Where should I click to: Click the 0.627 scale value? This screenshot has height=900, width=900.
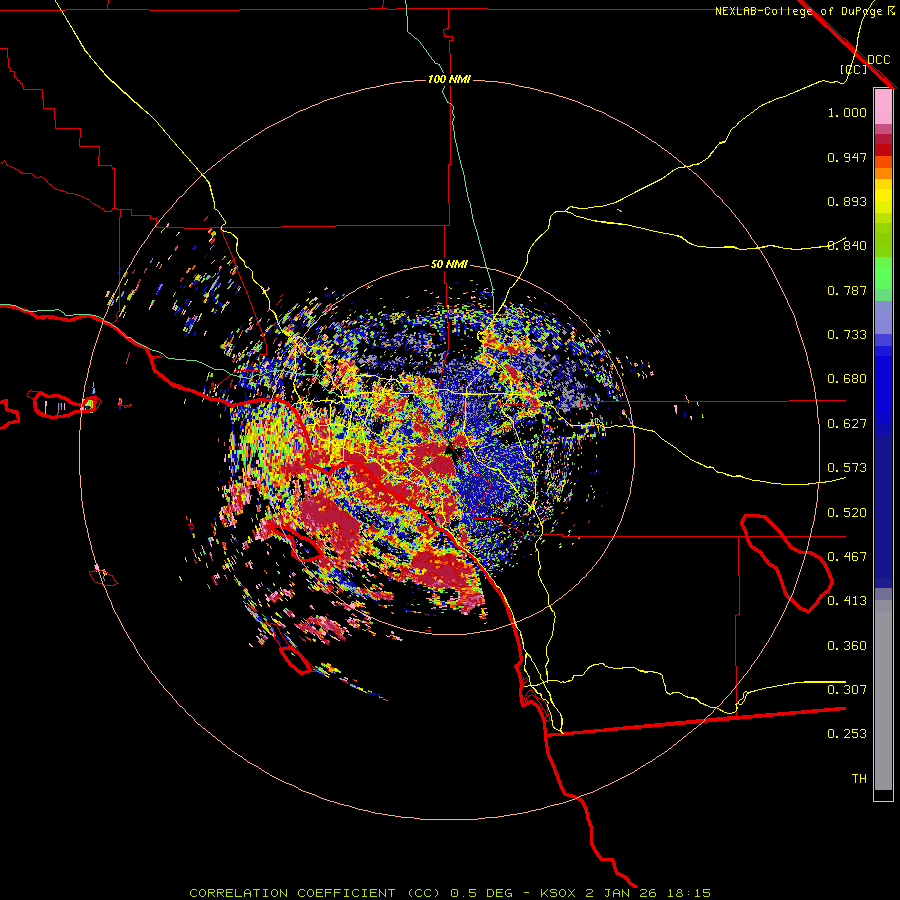[x=847, y=424]
